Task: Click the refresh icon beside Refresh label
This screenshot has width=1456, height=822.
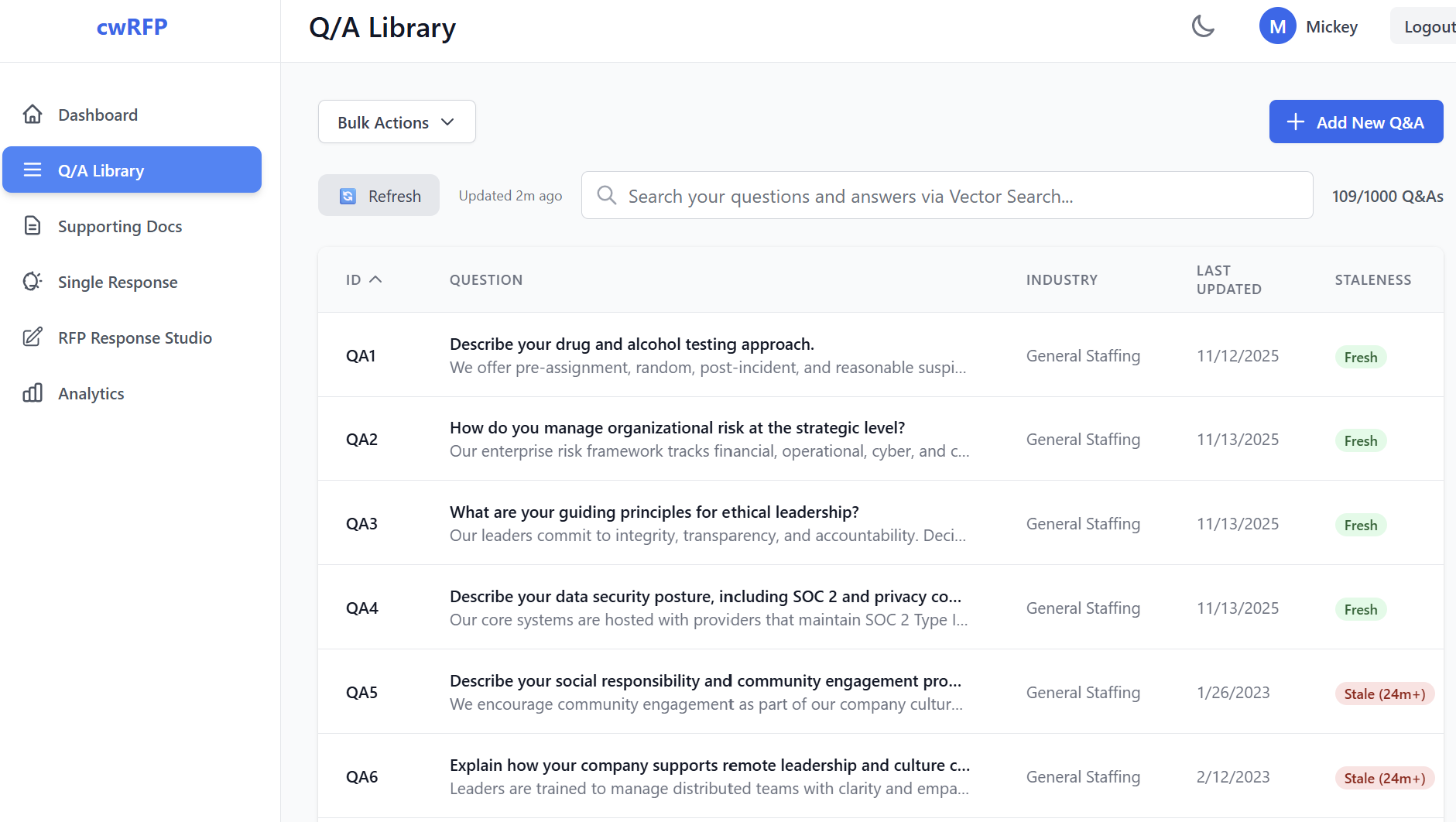Action: click(x=348, y=196)
